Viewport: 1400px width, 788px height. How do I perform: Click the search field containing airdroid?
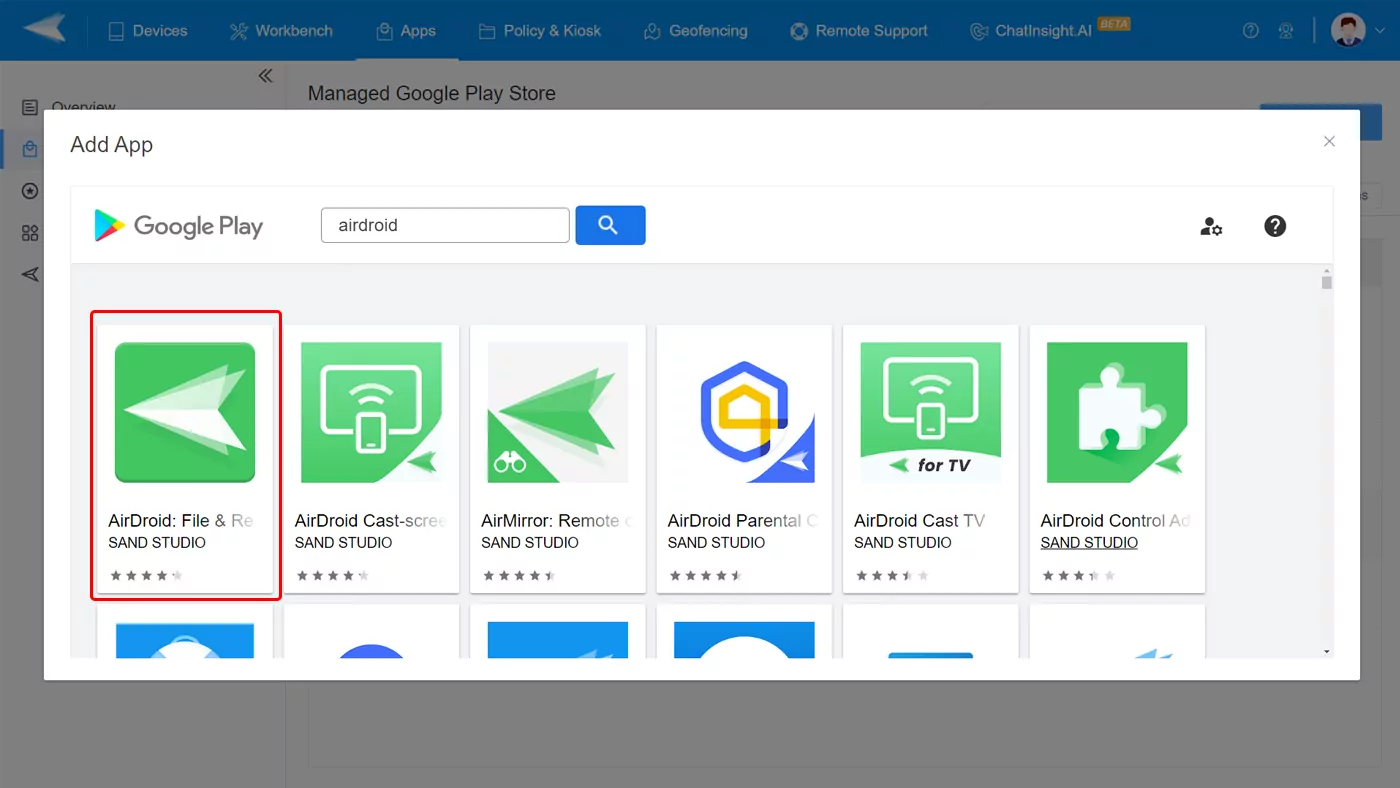(x=445, y=225)
